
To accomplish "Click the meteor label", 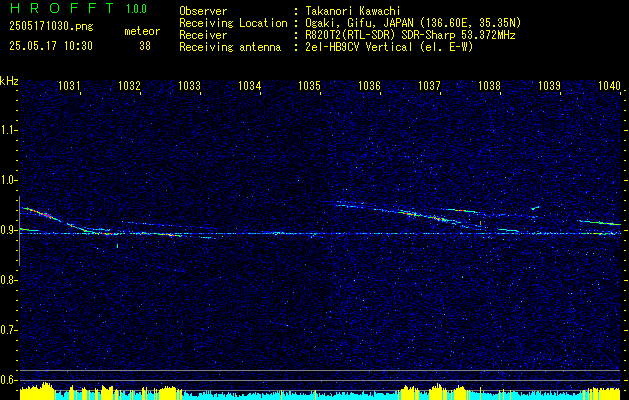I will pos(142,31).
